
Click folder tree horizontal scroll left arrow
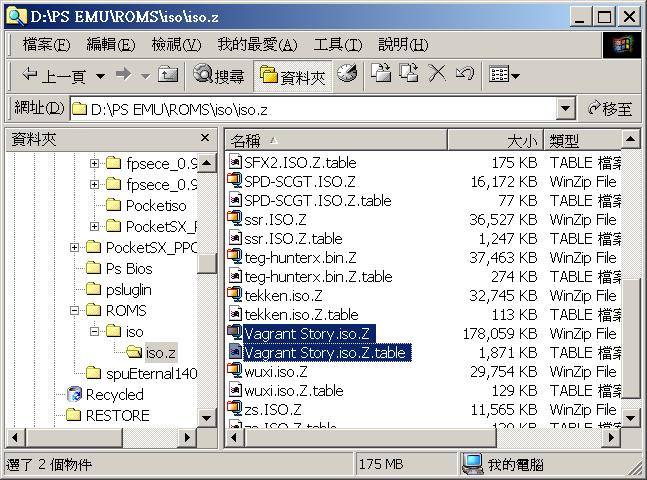15,437
